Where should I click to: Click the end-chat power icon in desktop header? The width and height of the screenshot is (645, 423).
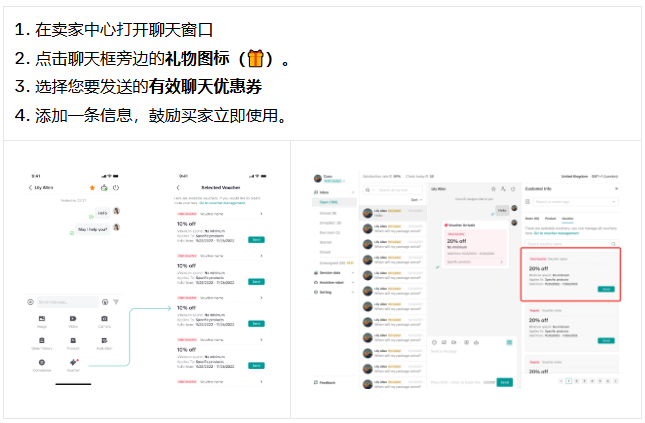[513, 189]
